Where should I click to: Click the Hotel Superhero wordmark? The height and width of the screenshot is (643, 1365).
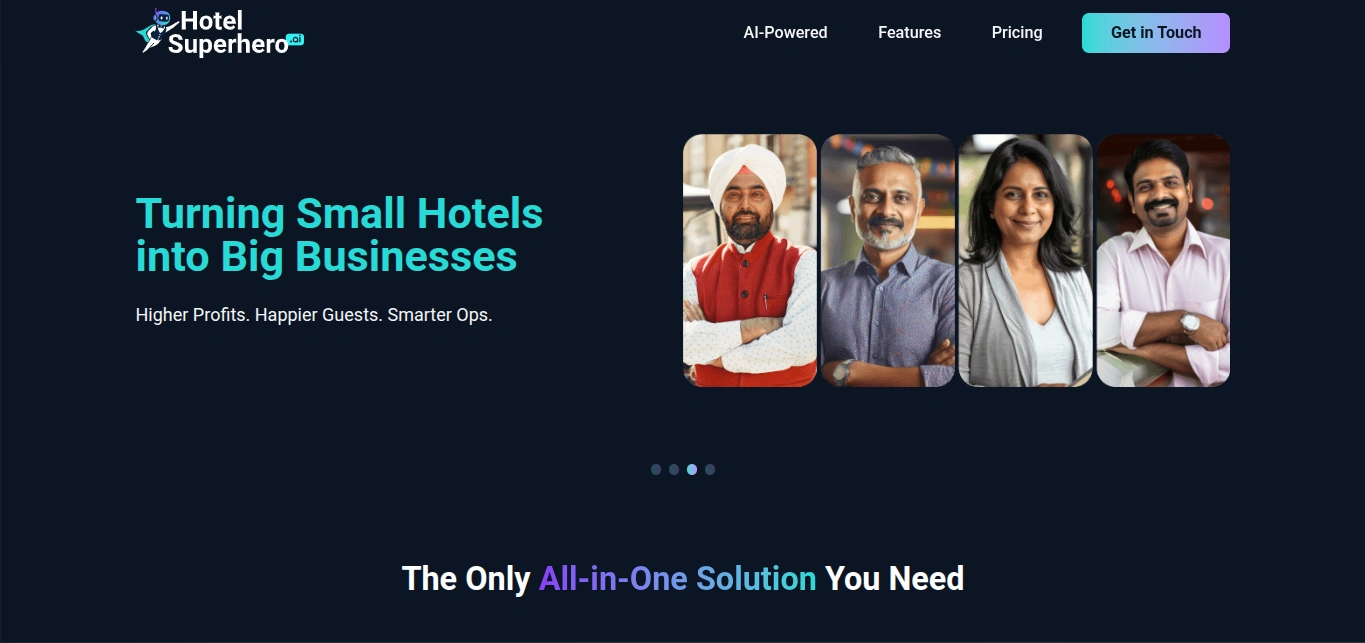pyautogui.click(x=228, y=32)
